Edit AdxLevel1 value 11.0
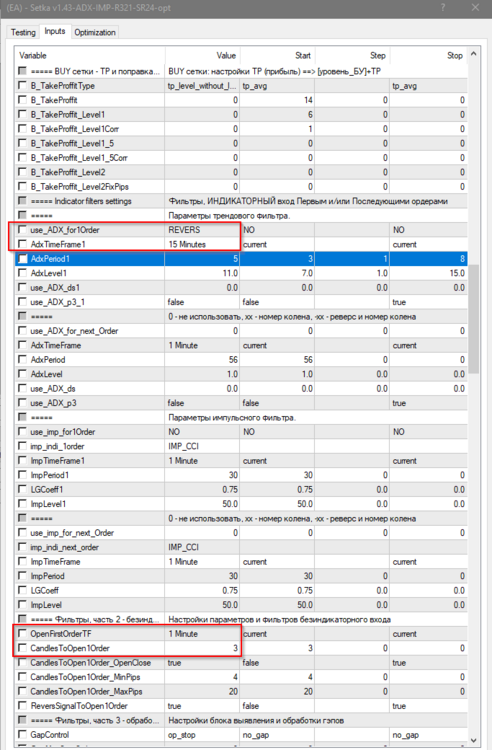 pyautogui.click(x=202, y=273)
